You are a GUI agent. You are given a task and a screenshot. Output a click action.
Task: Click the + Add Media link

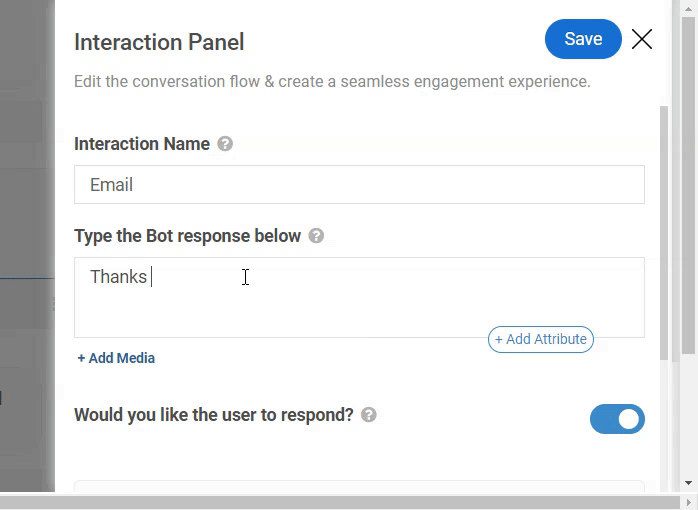click(116, 358)
